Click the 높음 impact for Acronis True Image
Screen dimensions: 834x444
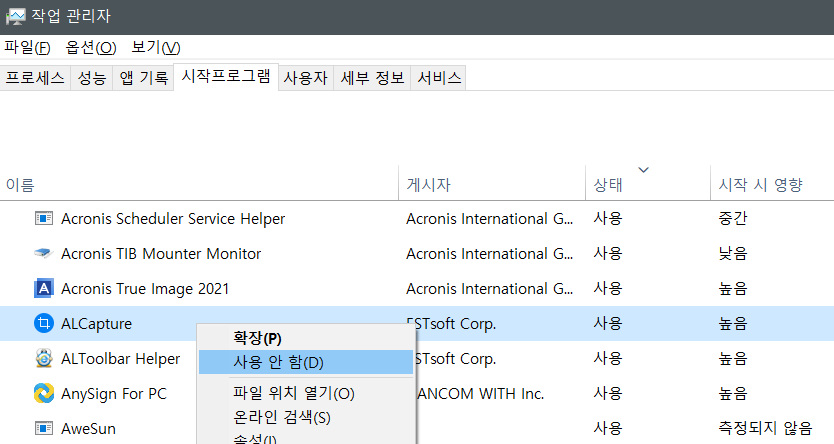point(732,288)
